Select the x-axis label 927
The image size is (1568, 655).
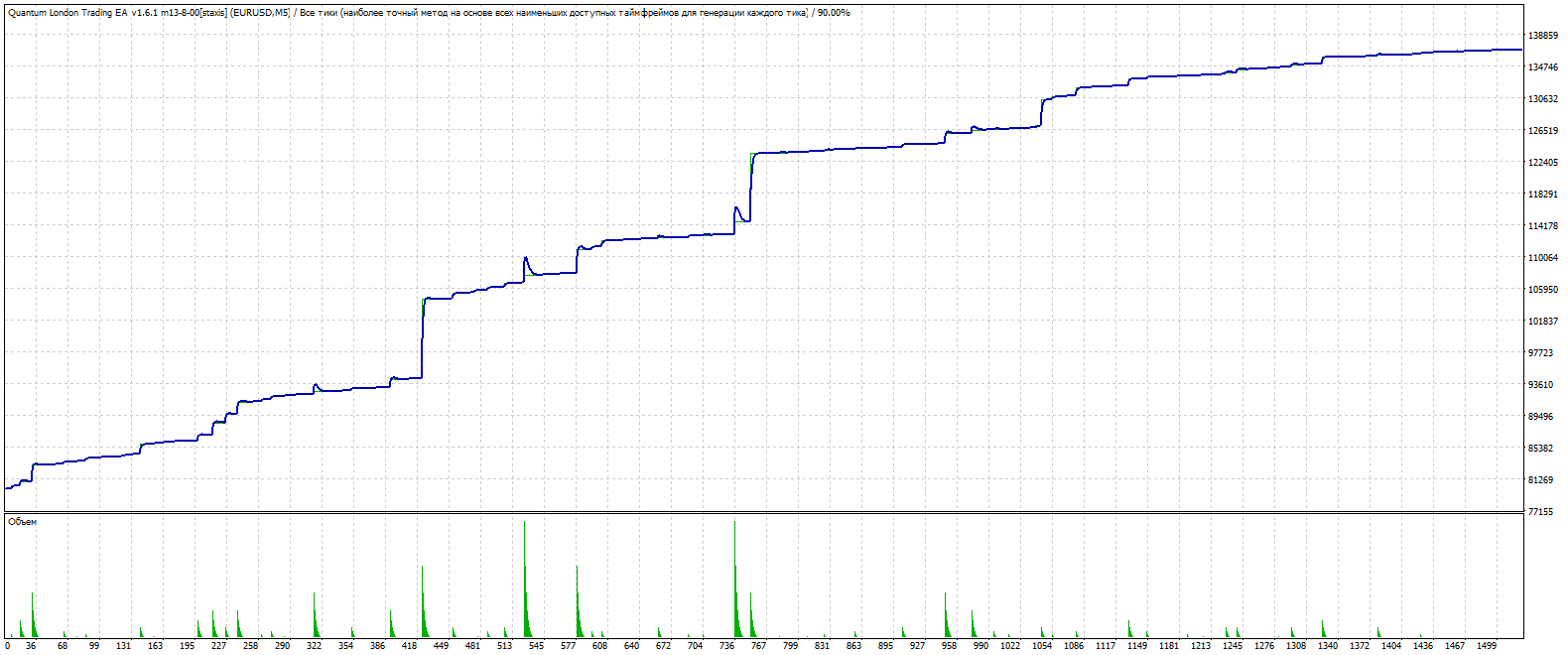point(917,646)
